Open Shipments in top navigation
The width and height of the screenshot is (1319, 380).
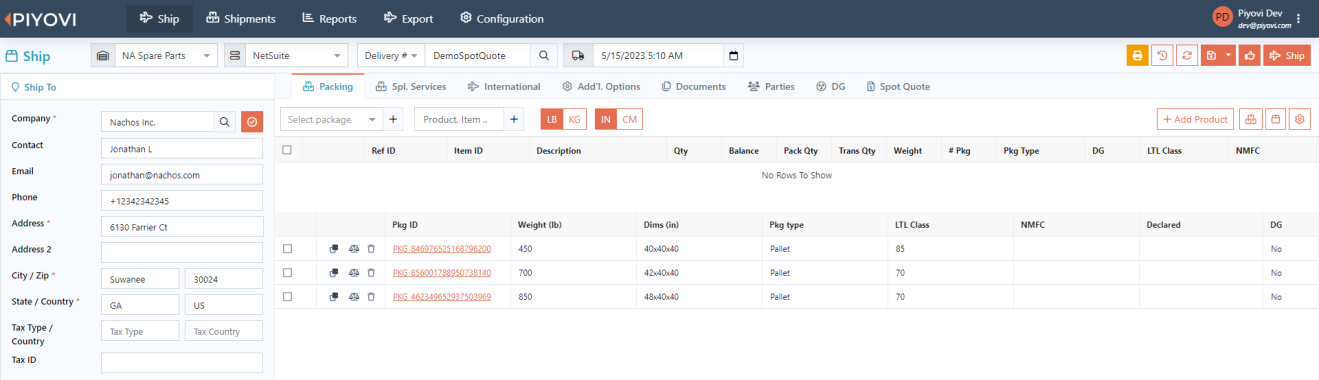[x=241, y=18]
